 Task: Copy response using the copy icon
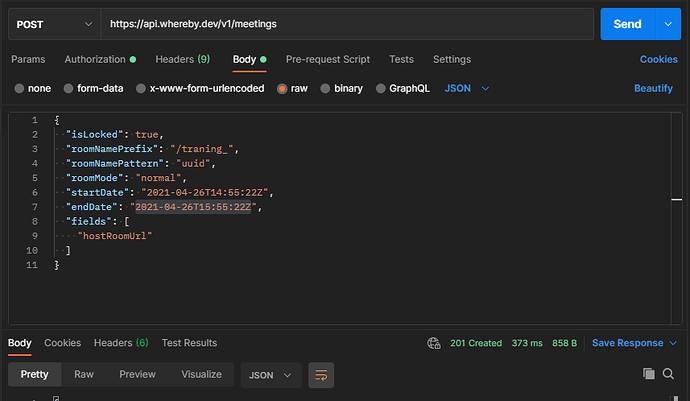point(648,374)
